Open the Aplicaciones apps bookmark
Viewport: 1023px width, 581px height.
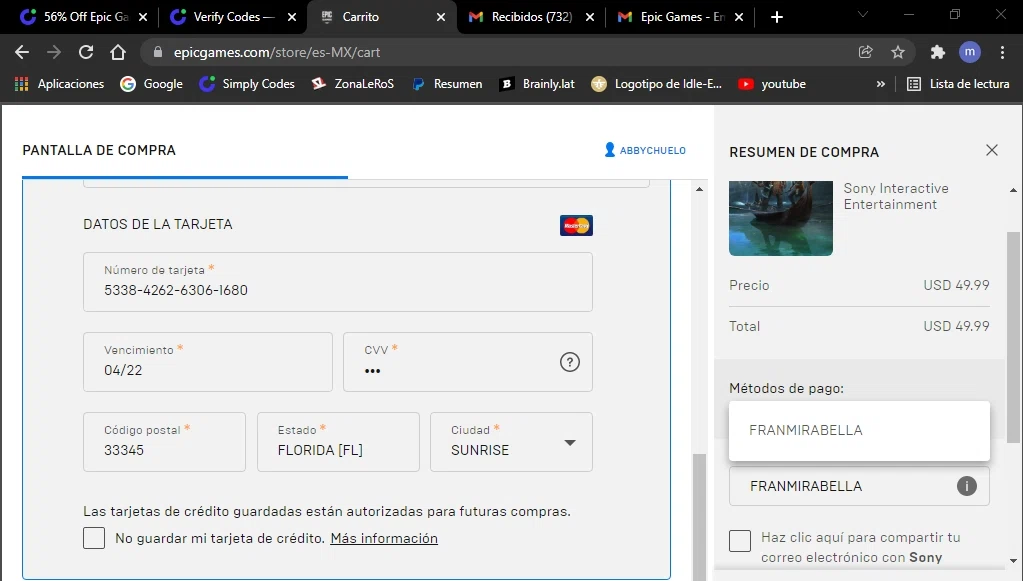[x=59, y=83]
